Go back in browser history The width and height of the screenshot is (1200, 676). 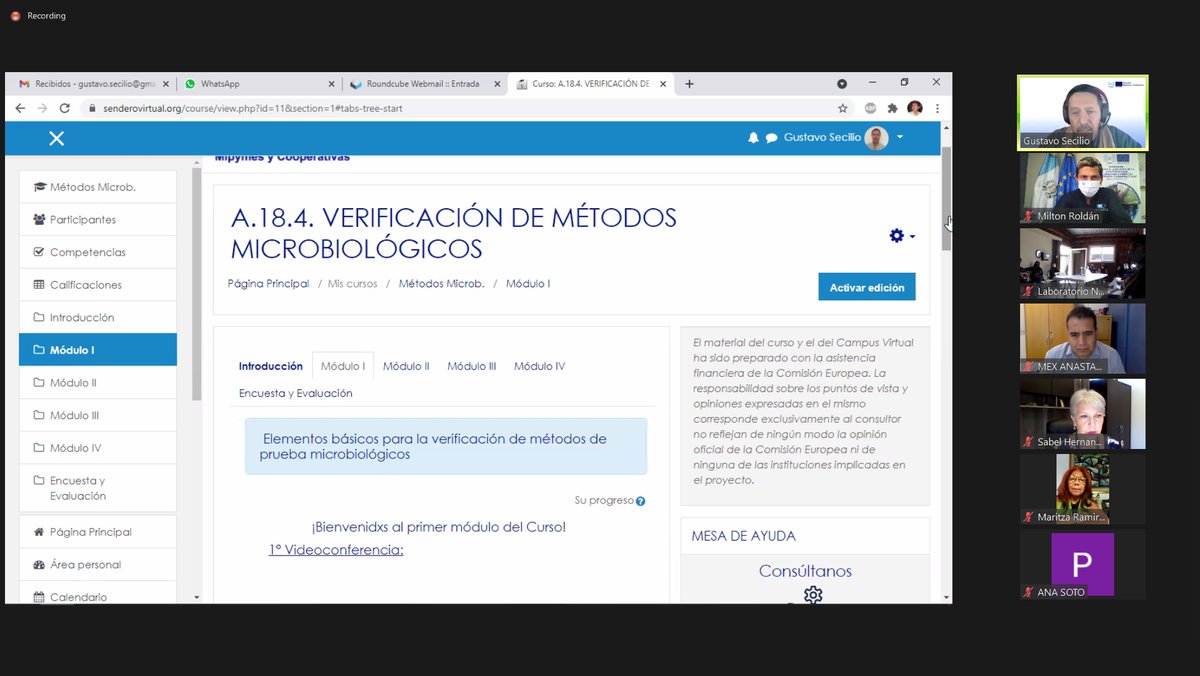[x=19, y=108]
